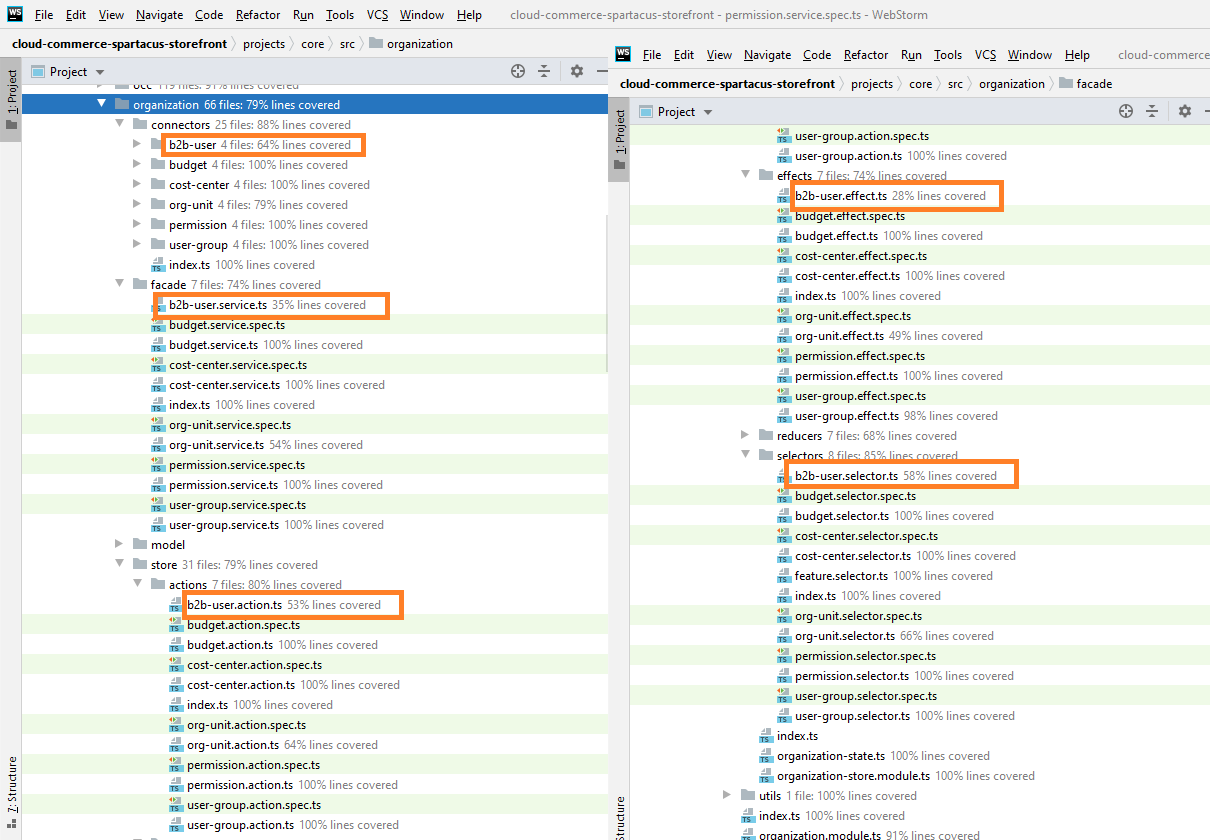This screenshot has width=1210, height=840.
Task: Click cloud-commerce-spartacus-storefront breadcrumb in left window
Action: [x=120, y=44]
